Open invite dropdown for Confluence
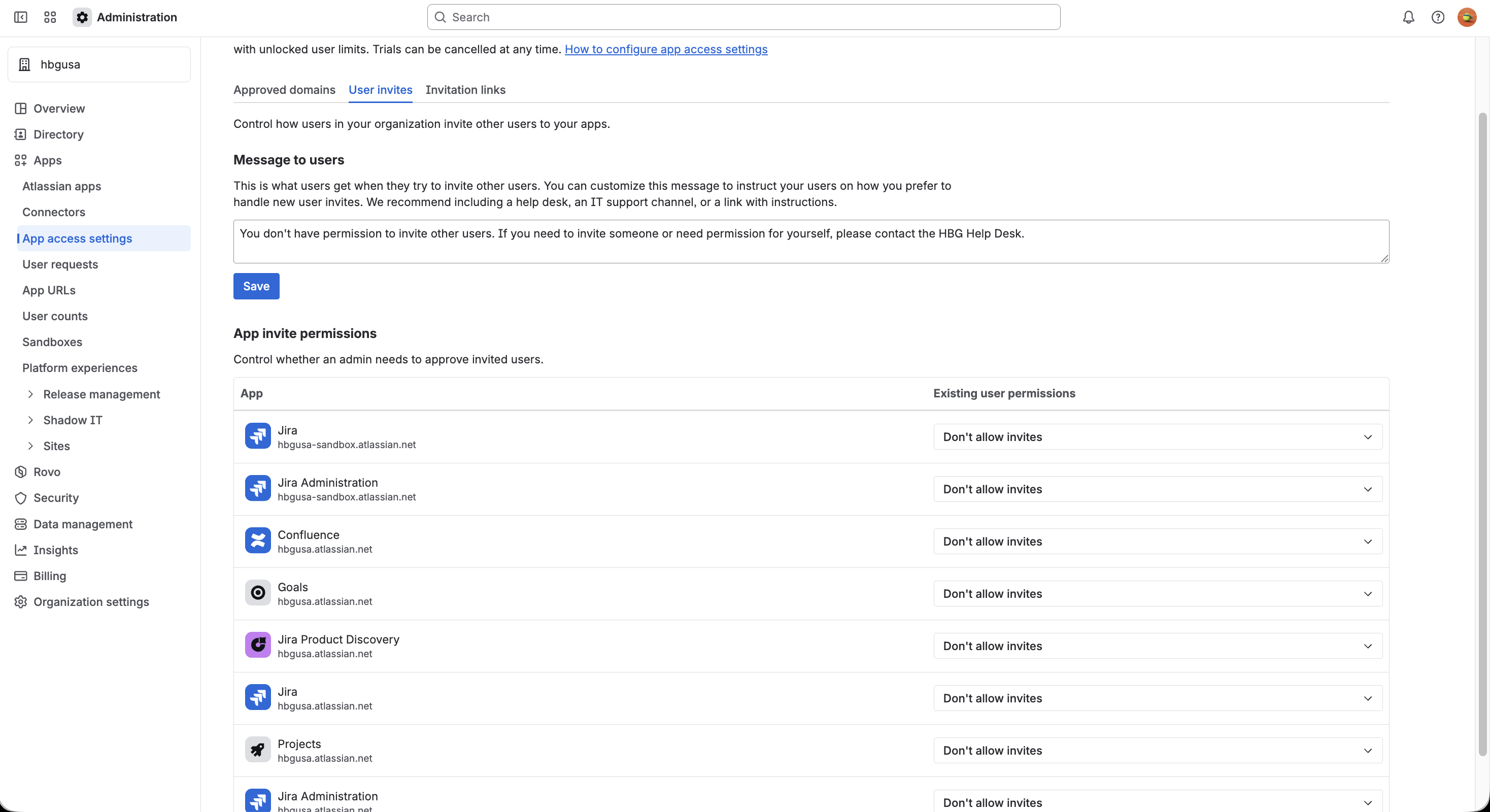Image resolution: width=1490 pixels, height=812 pixels. (x=1158, y=542)
